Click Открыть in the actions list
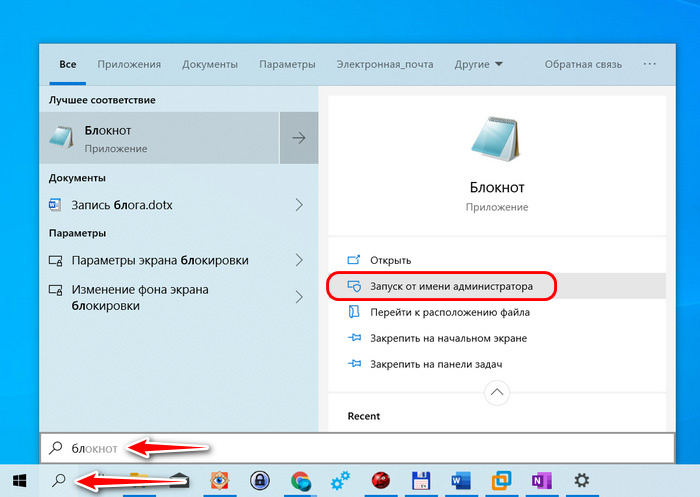Image resolution: width=700 pixels, height=497 pixels. tap(497, 260)
